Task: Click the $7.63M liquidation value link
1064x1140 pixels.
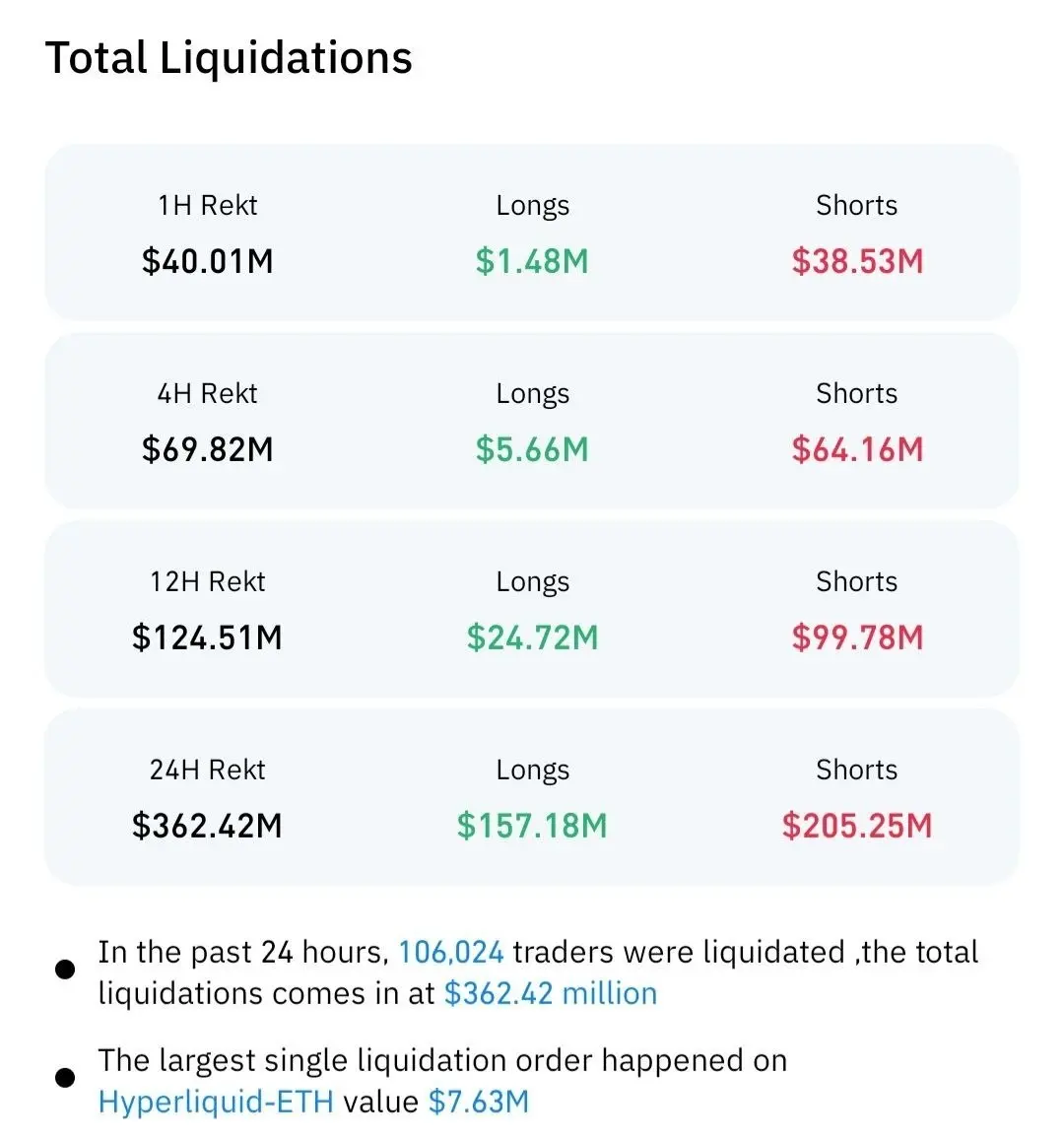Action: point(479,1103)
